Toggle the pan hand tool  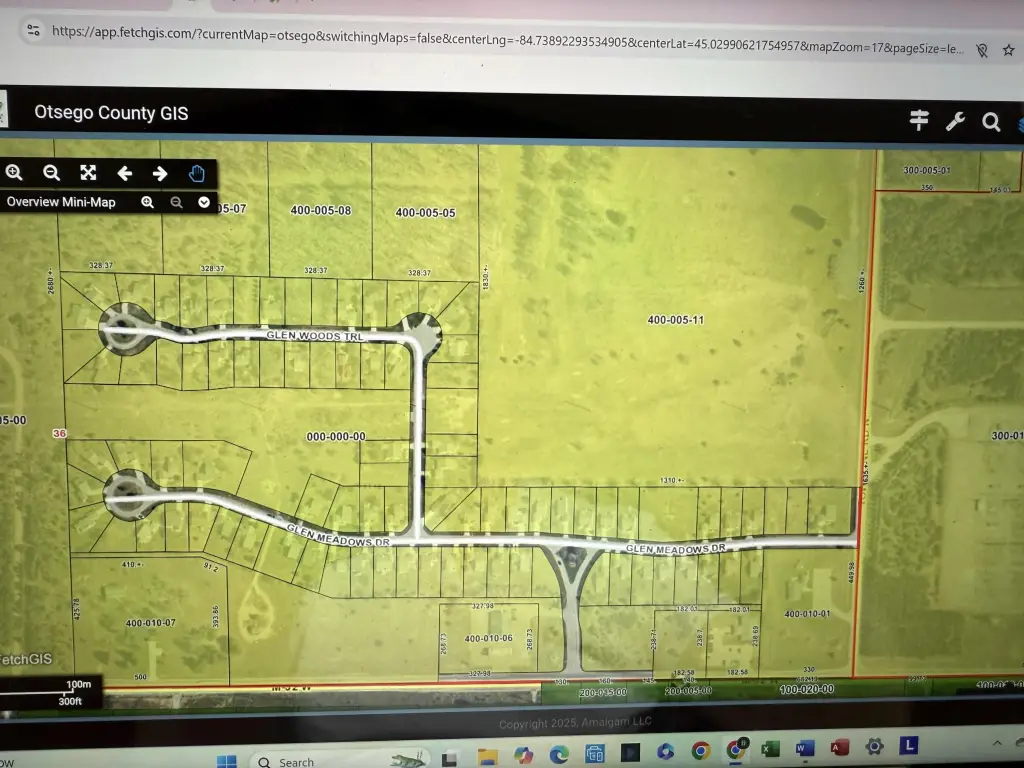pos(196,173)
